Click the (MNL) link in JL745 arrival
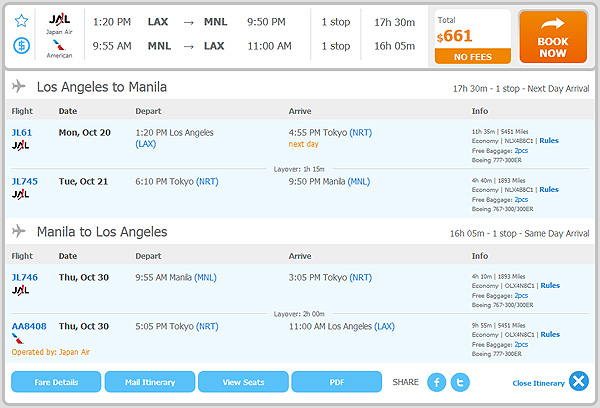 coord(359,181)
